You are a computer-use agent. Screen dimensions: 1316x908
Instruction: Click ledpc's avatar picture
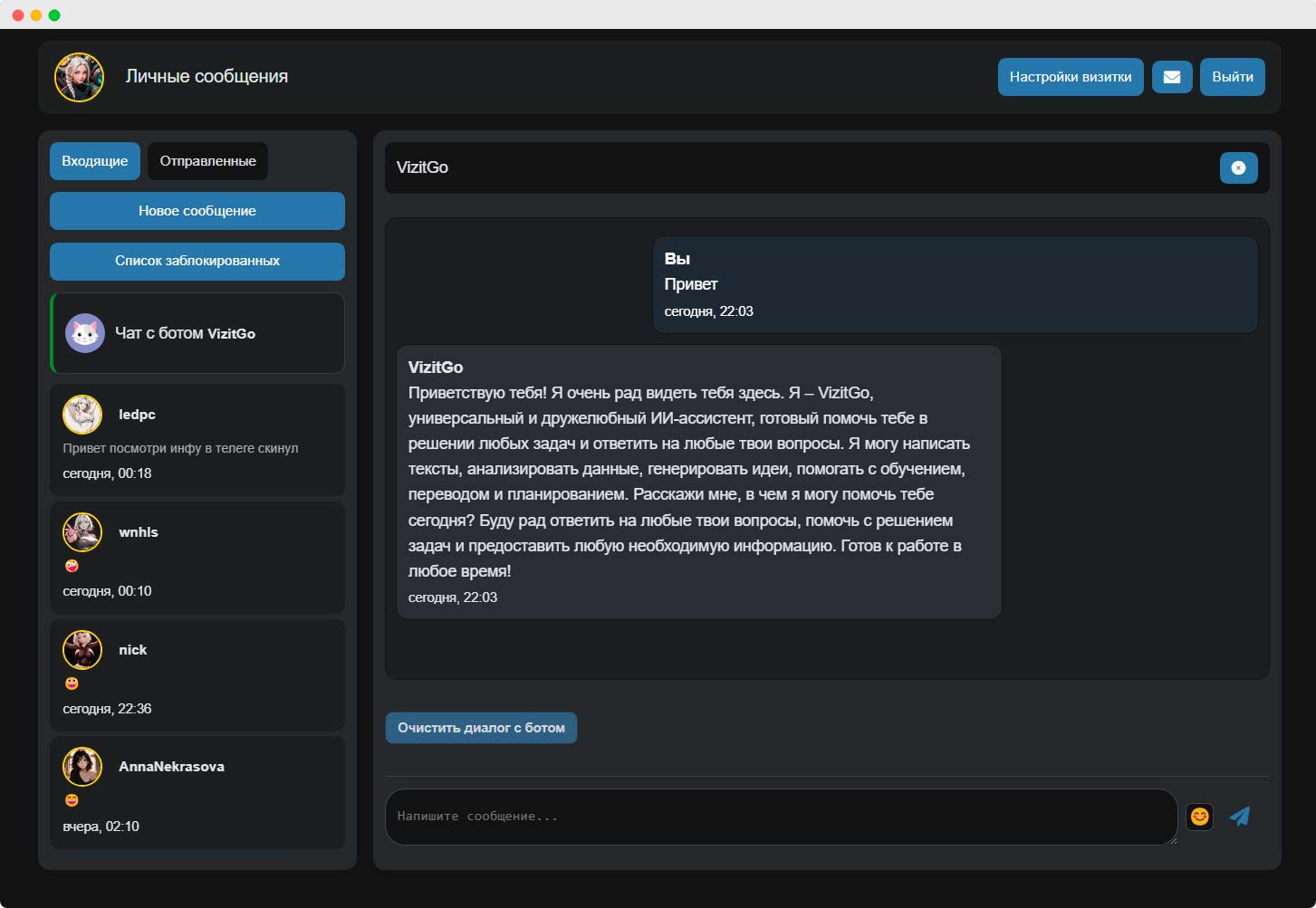(82, 415)
